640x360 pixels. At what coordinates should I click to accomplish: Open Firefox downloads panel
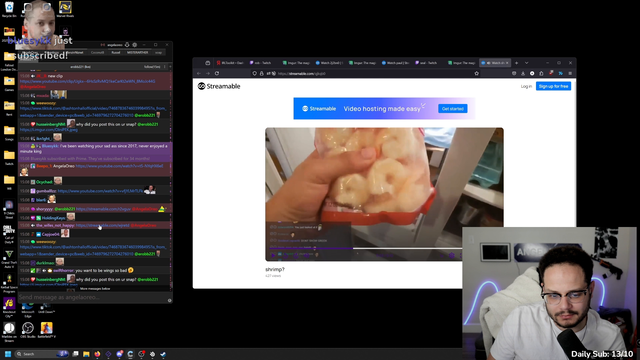(523, 73)
